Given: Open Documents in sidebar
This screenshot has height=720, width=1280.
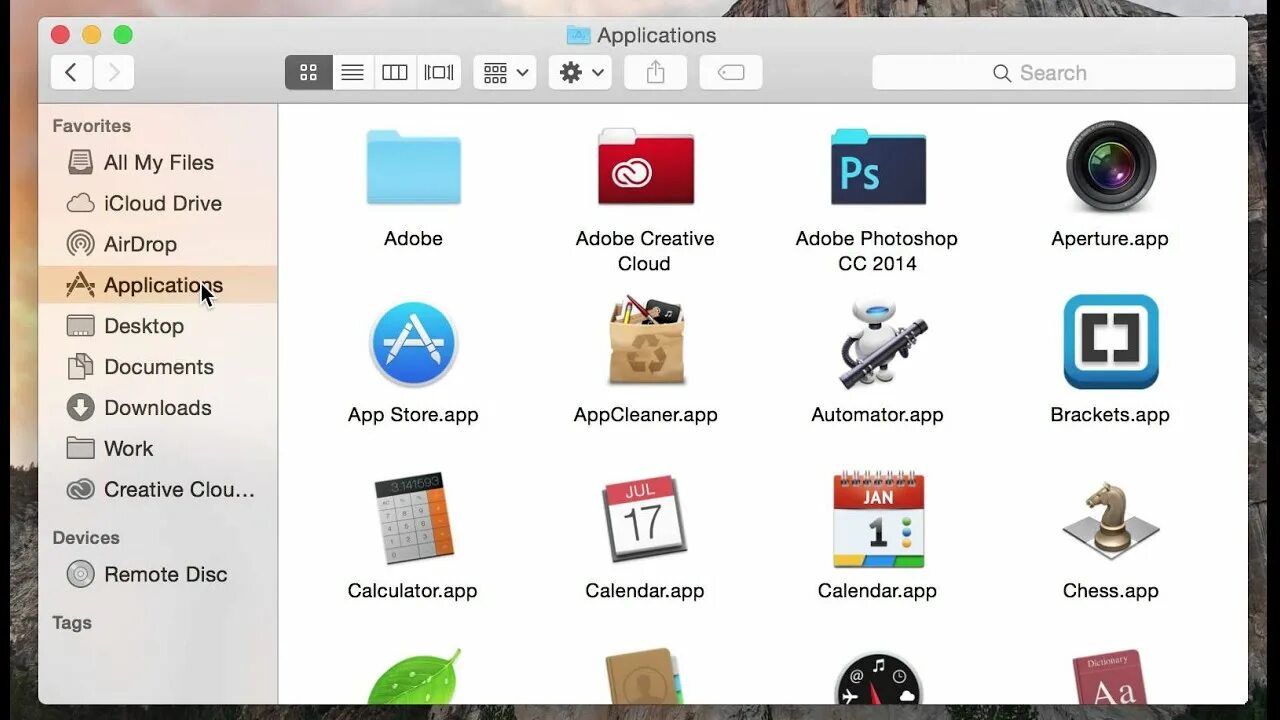Looking at the screenshot, I should (158, 367).
